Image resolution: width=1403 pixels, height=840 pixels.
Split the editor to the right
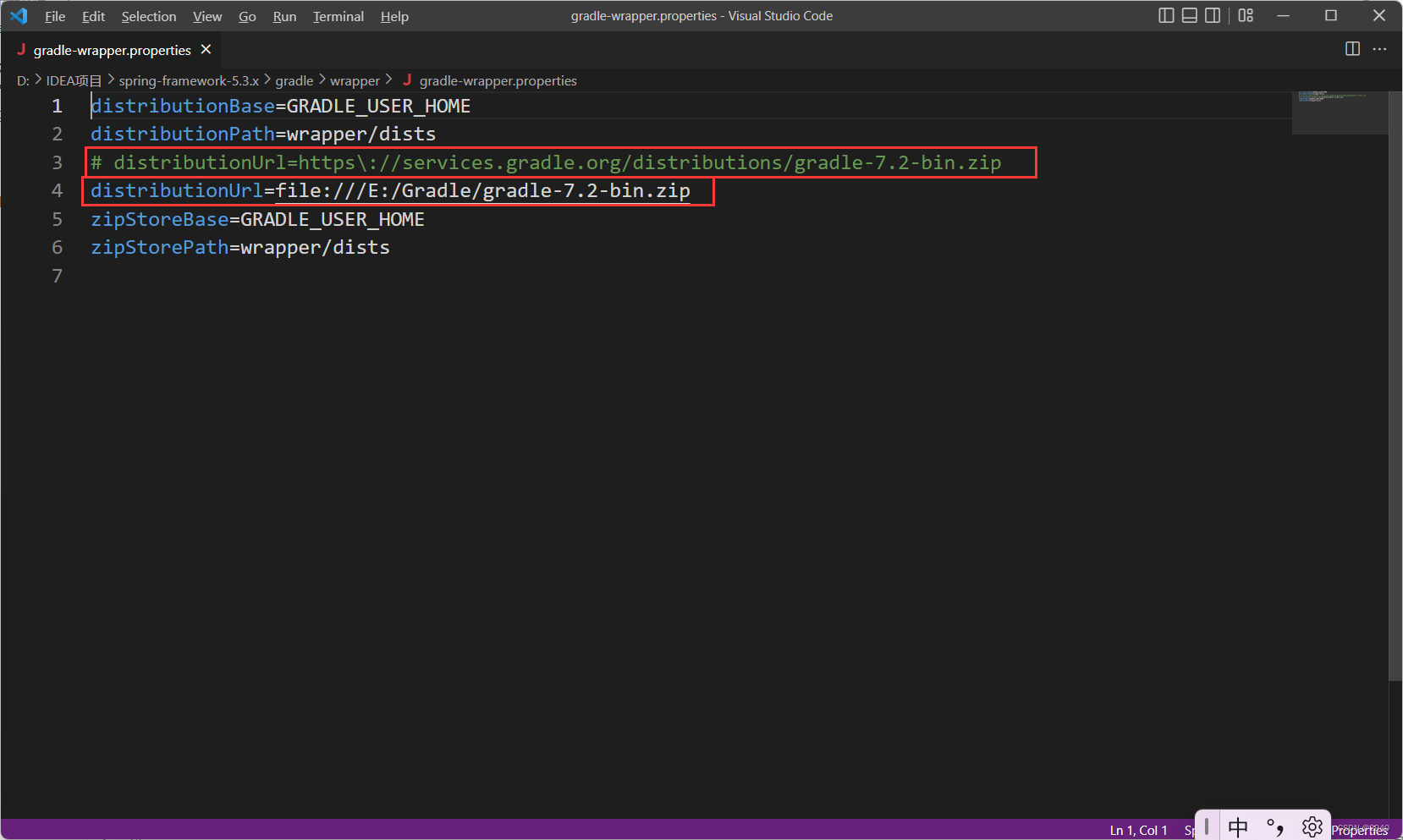tap(1352, 49)
